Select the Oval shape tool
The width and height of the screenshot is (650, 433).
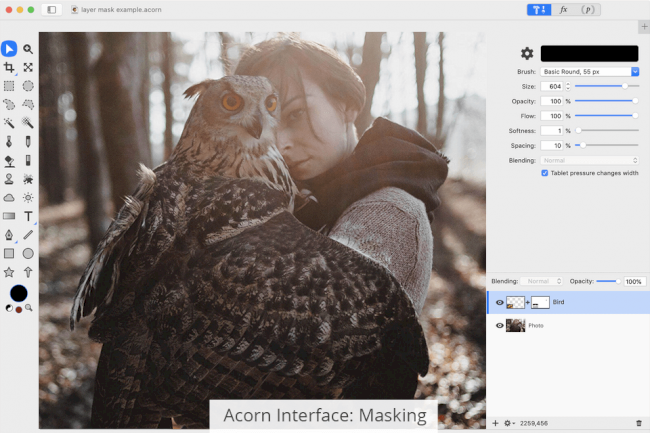click(28, 253)
